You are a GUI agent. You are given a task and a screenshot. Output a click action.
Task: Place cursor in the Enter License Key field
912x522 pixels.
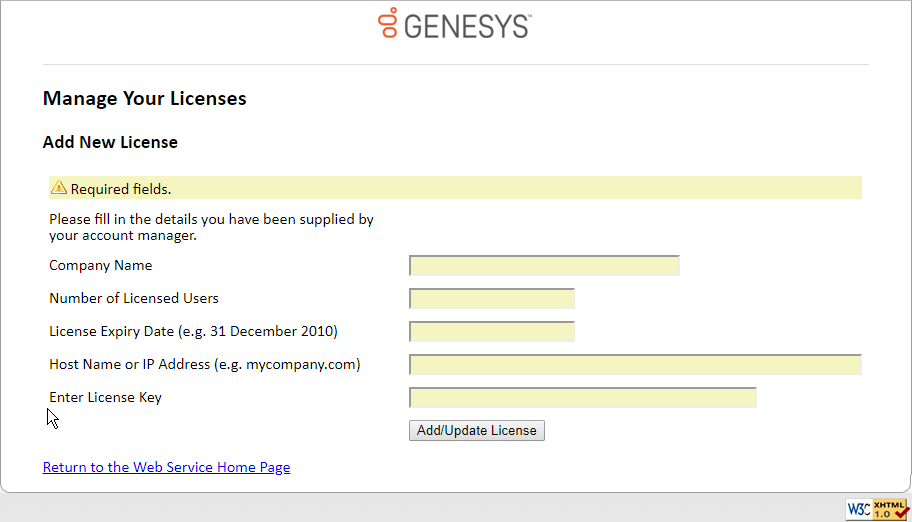pyautogui.click(x=583, y=397)
